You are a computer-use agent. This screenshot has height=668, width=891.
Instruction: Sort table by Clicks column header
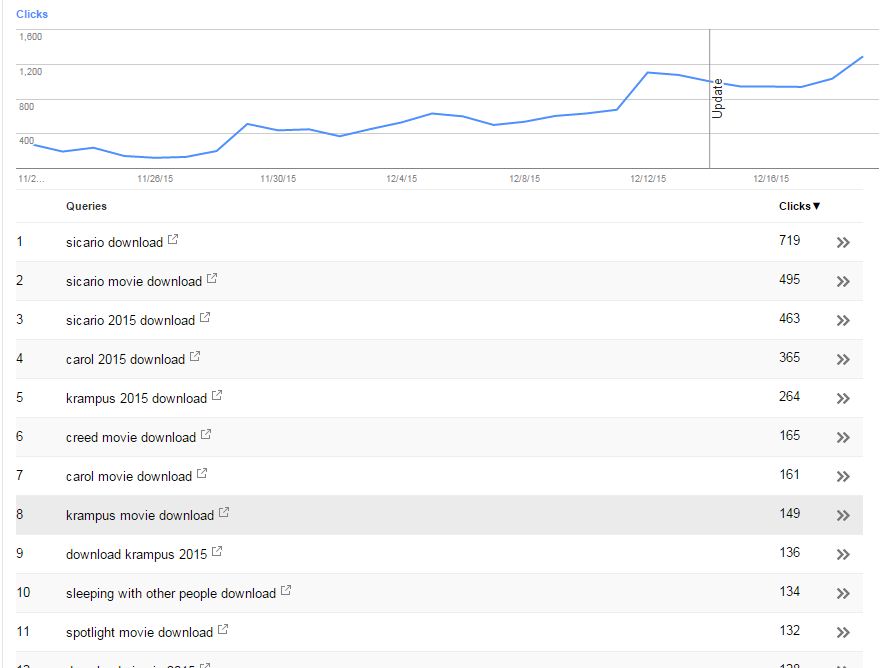click(x=800, y=206)
